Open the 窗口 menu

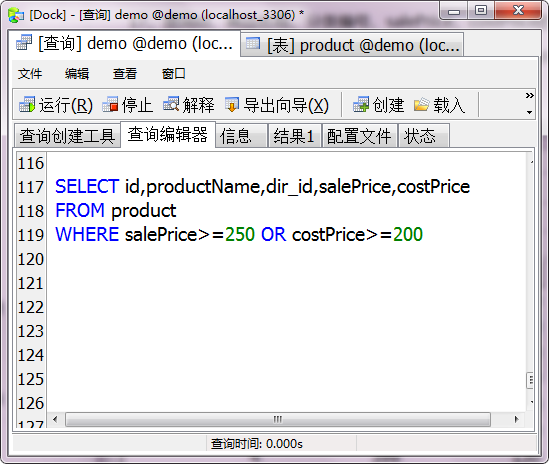coord(173,74)
